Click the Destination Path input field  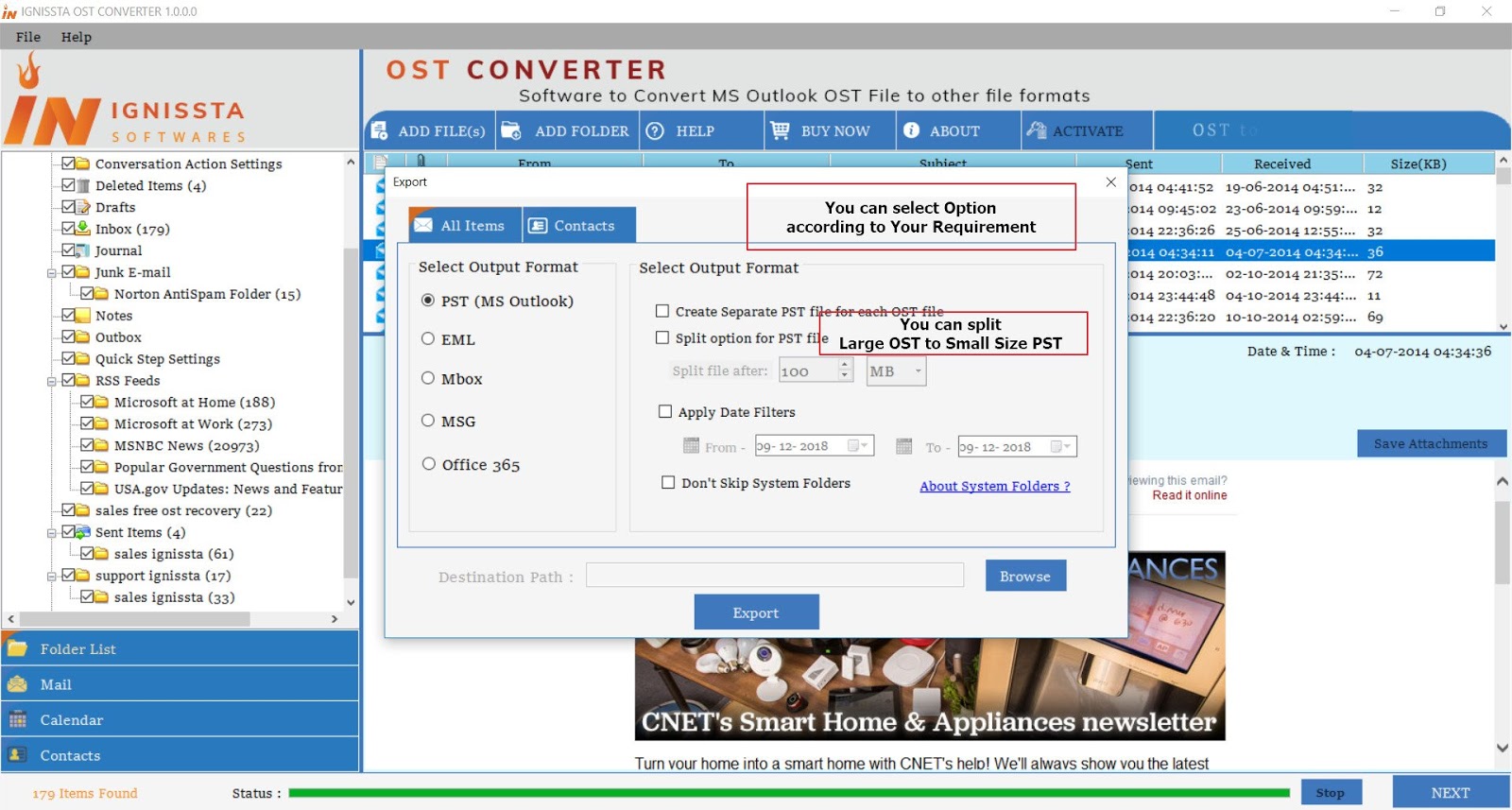pyautogui.click(x=775, y=575)
